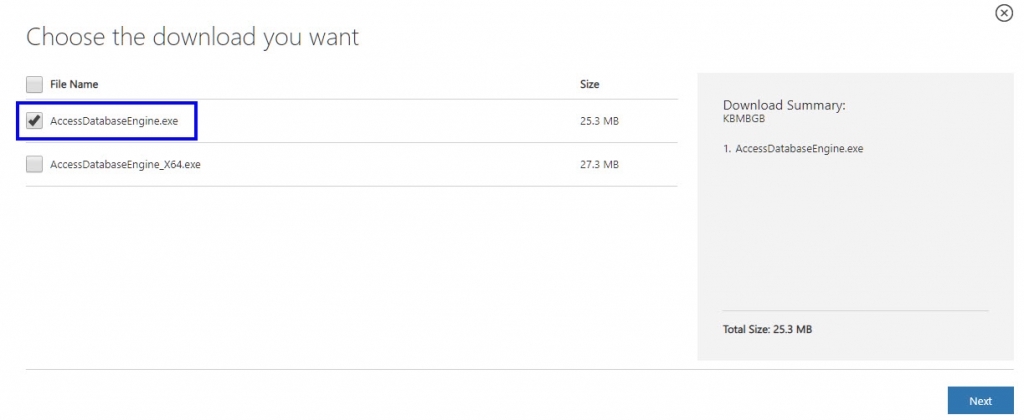
Task: Close the download dialog with the X icon
Action: (1004, 13)
